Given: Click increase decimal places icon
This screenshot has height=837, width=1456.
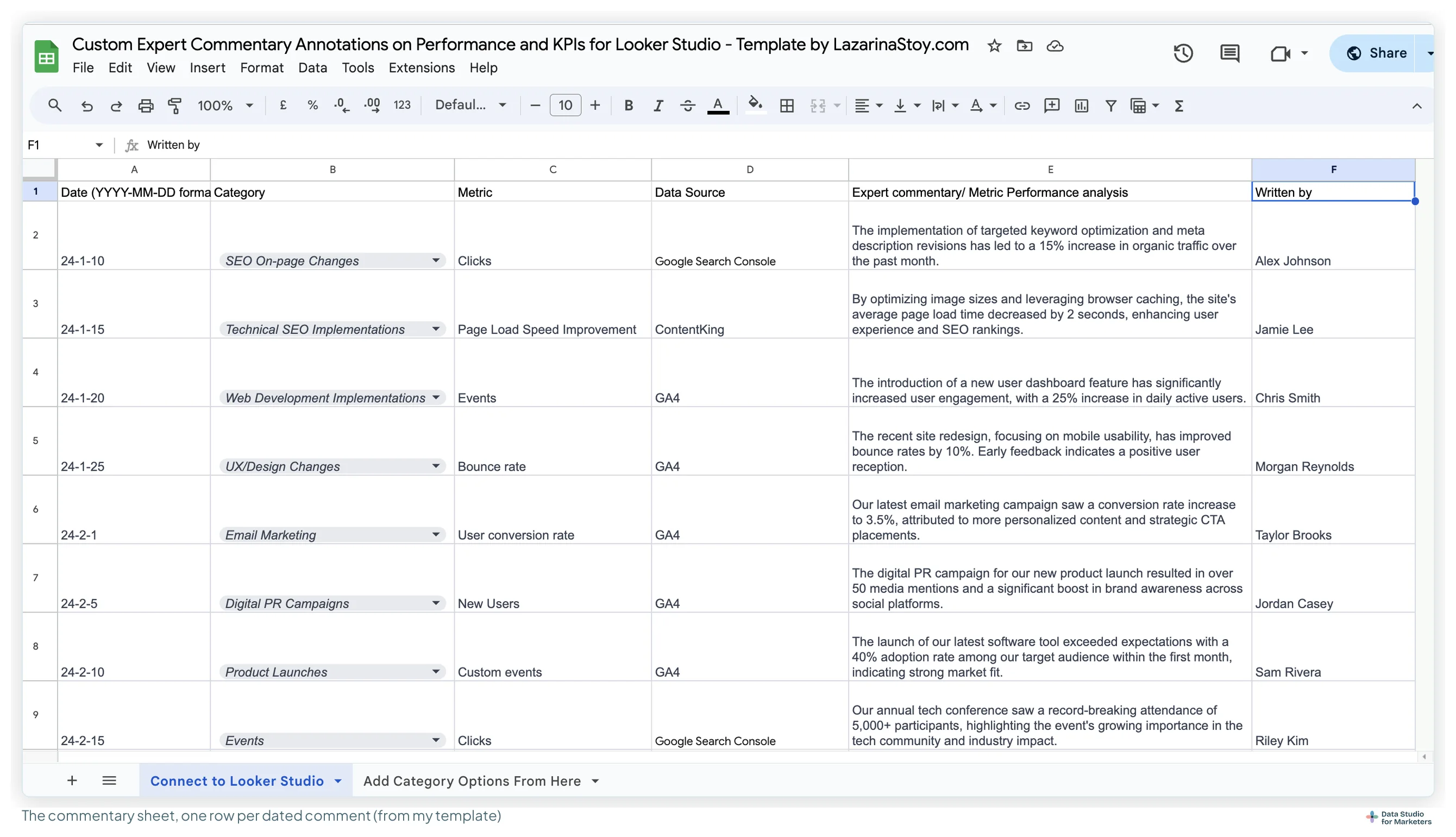Looking at the screenshot, I should tap(372, 105).
